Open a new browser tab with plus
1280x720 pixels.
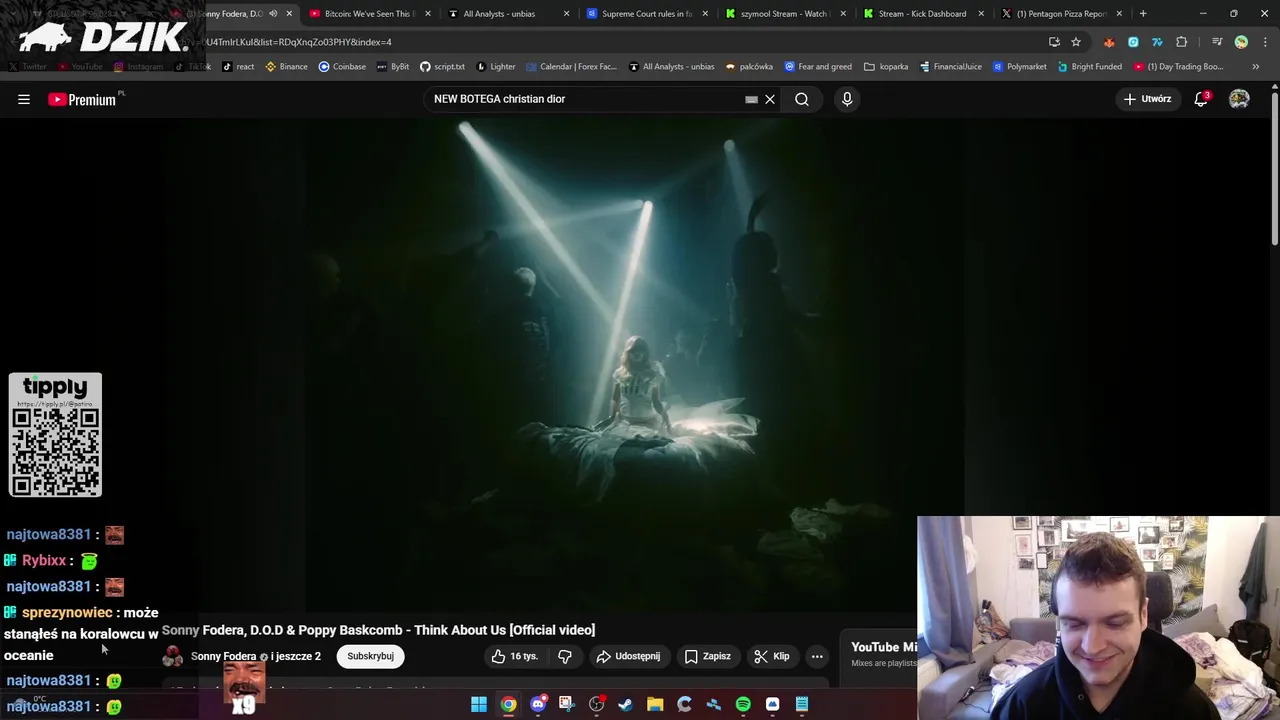point(1143,14)
